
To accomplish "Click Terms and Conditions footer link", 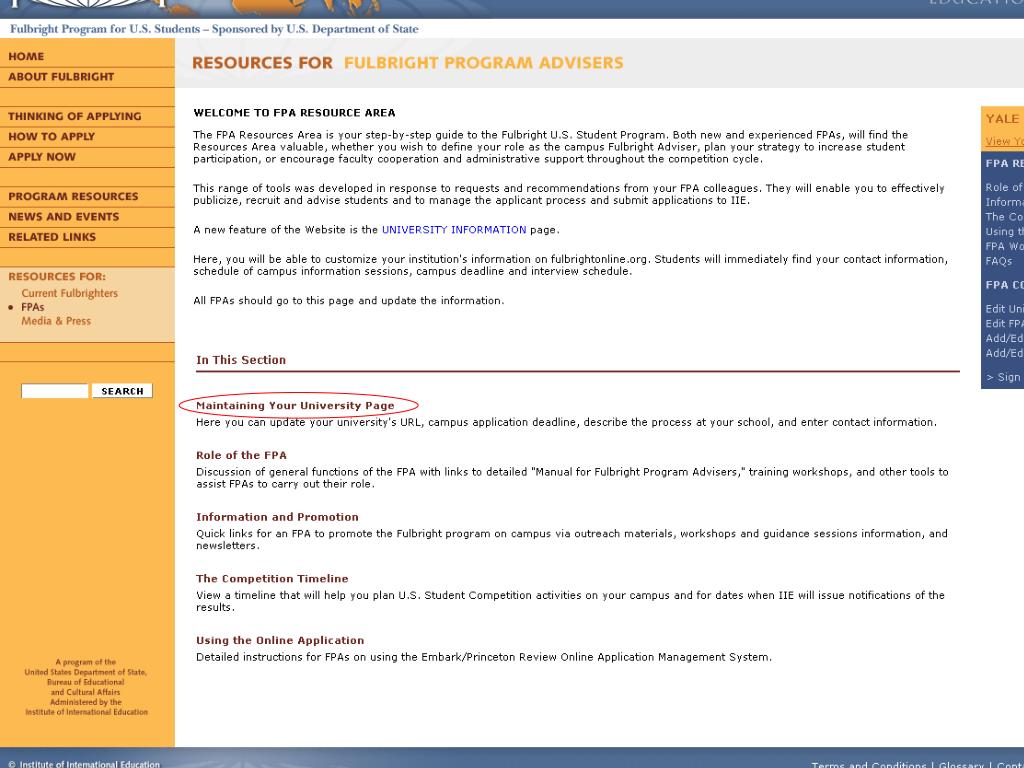I will coord(869,765).
